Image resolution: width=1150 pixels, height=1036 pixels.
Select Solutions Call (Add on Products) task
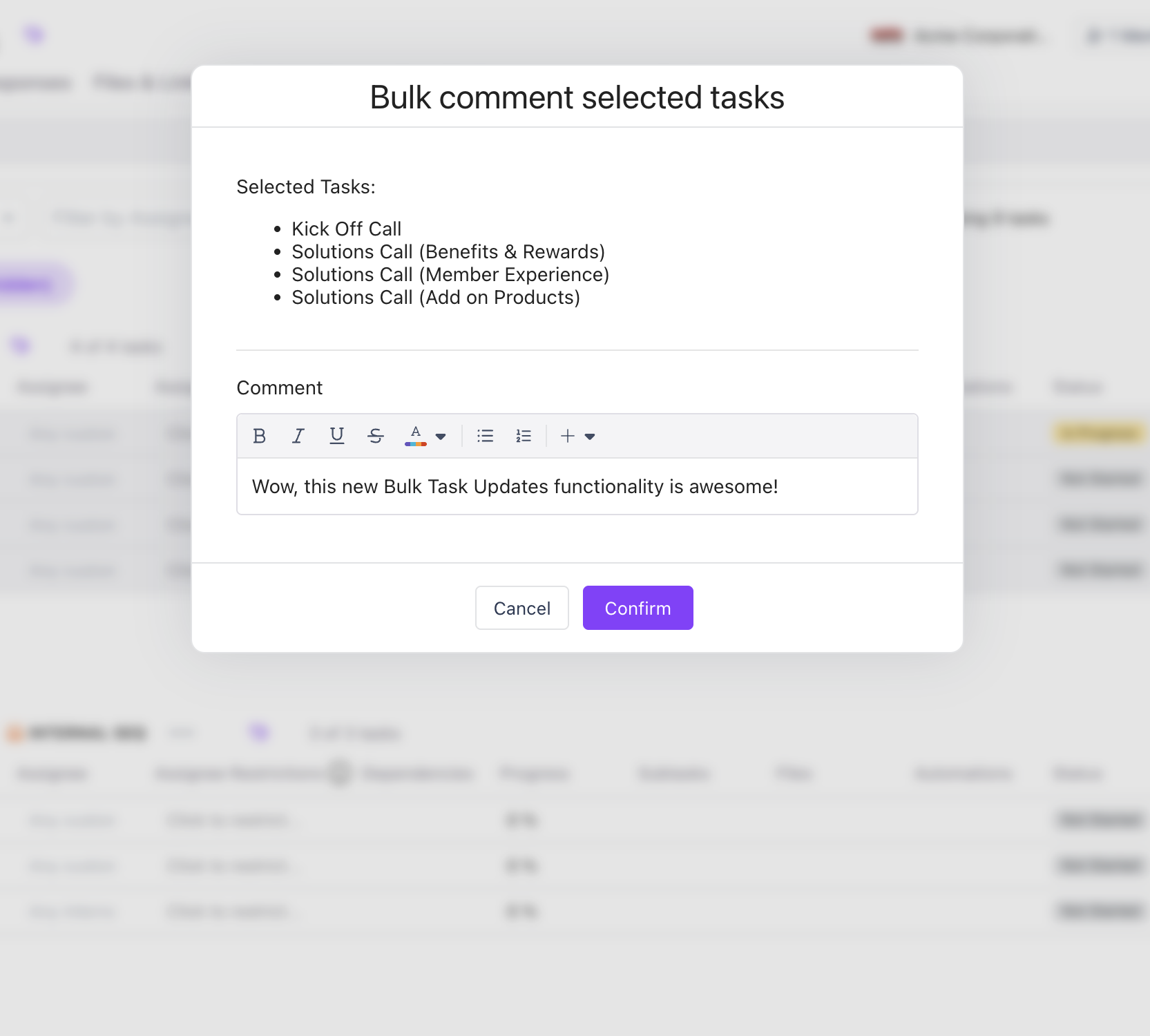(x=436, y=297)
